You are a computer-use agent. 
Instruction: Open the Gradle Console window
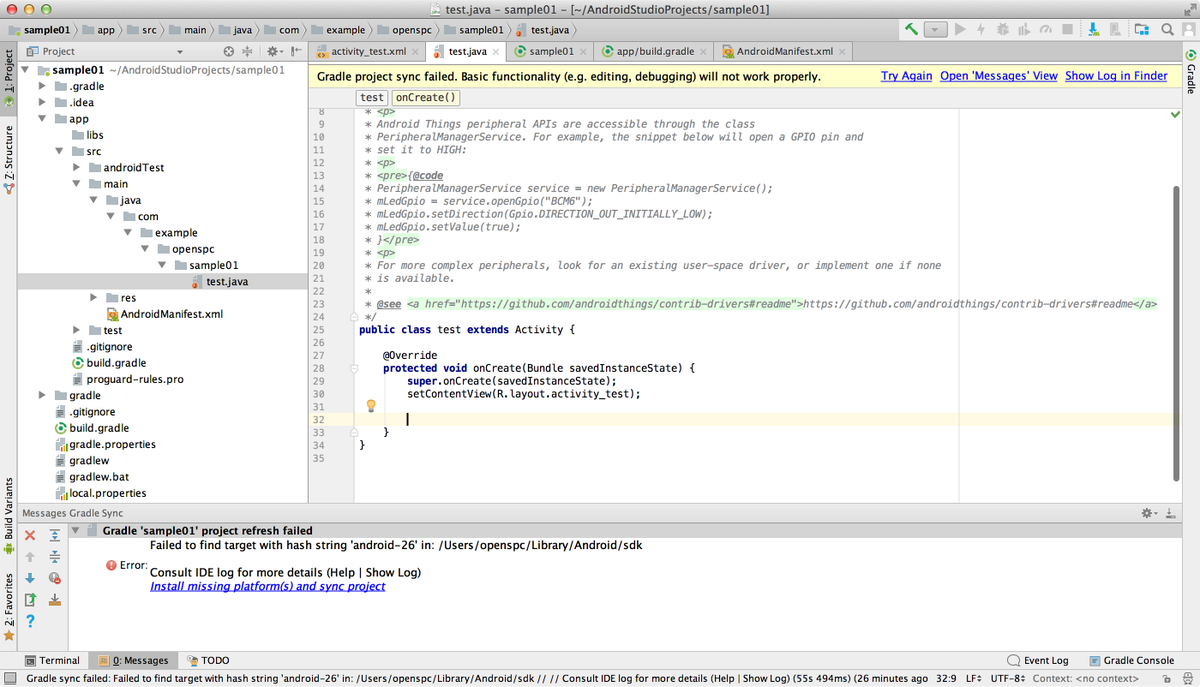[1131, 660]
